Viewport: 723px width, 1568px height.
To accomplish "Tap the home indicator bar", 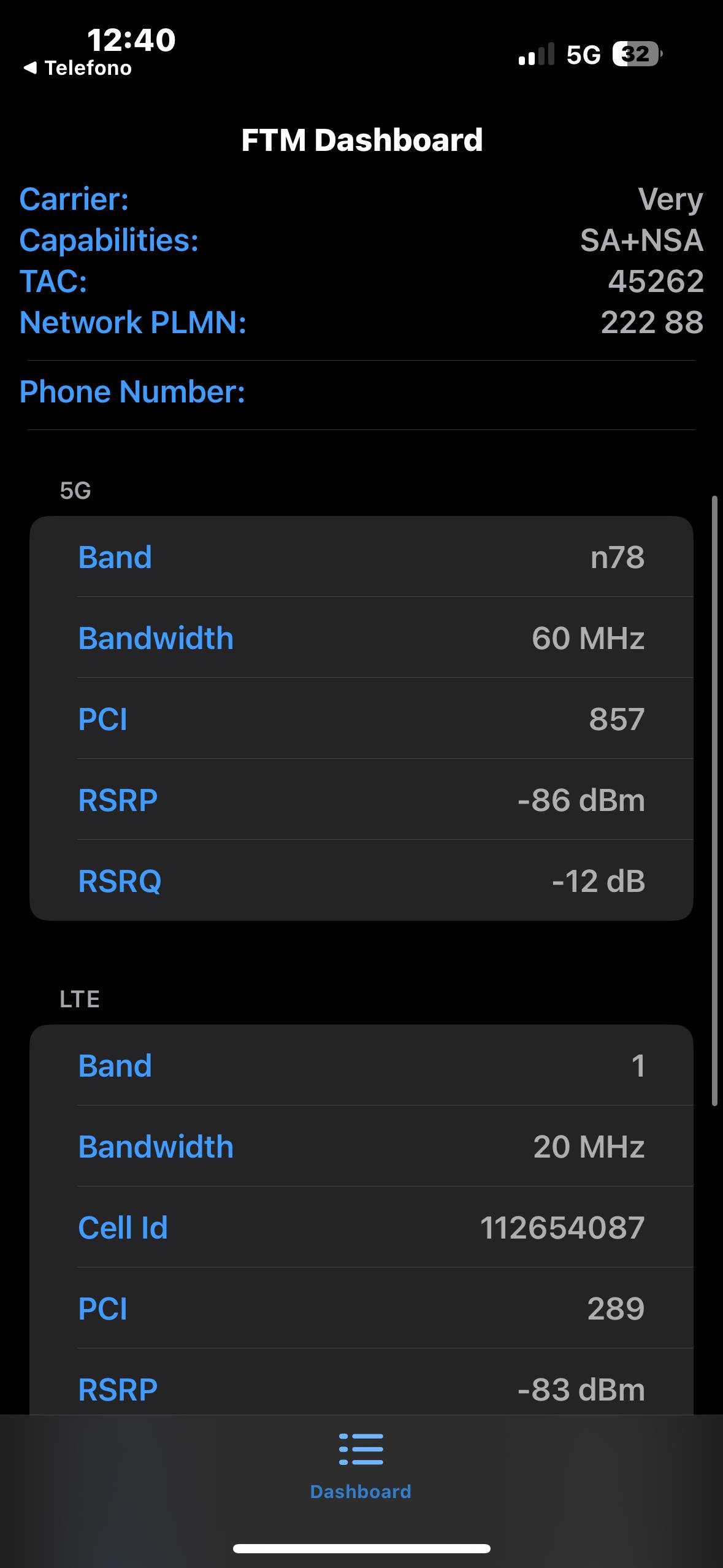I will [x=361, y=1548].
